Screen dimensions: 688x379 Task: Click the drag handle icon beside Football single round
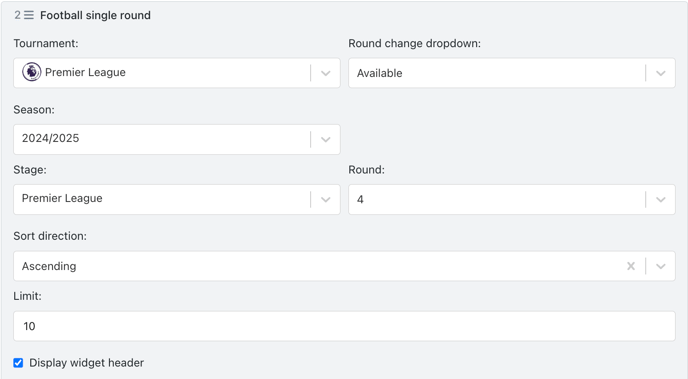click(29, 15)
